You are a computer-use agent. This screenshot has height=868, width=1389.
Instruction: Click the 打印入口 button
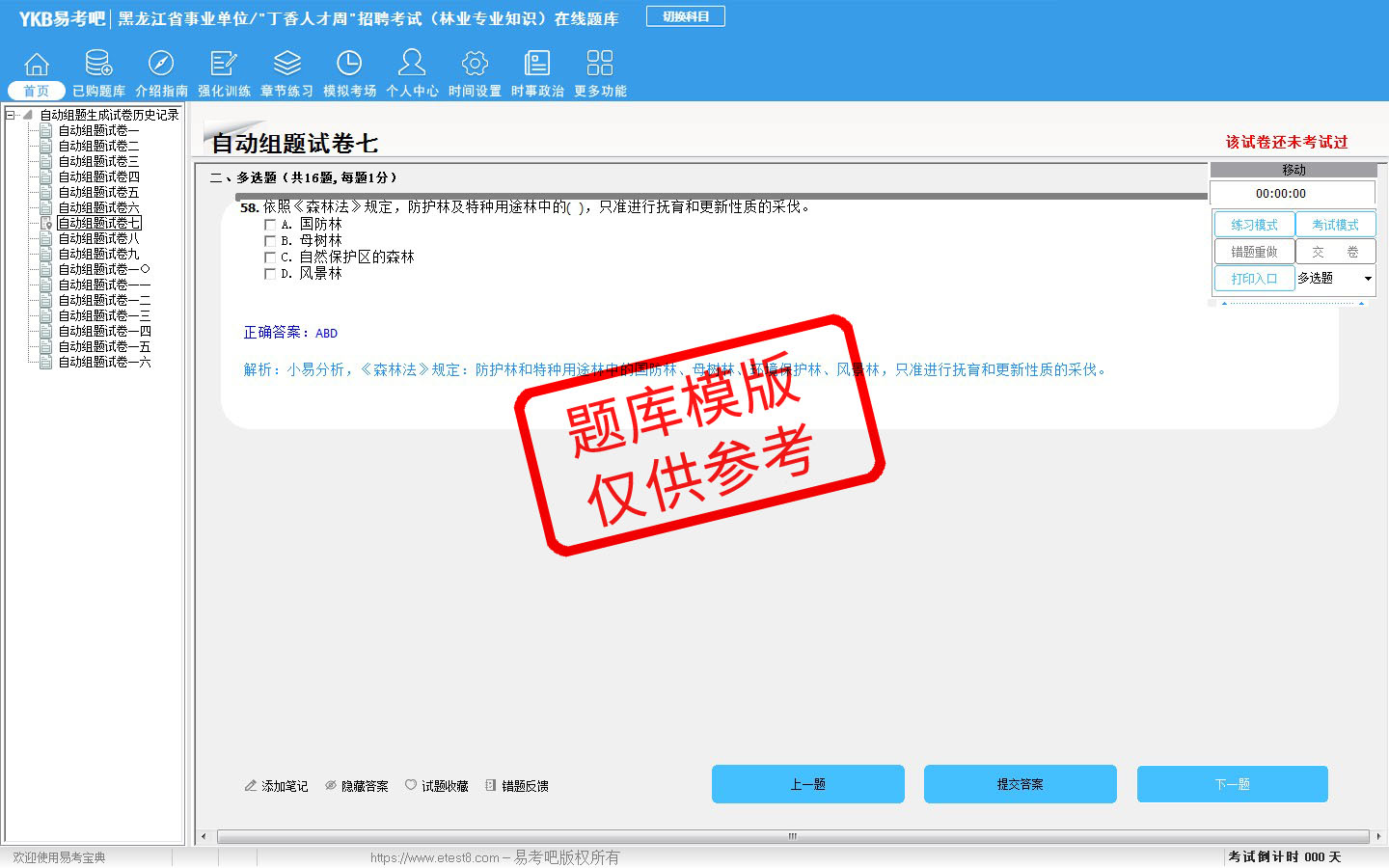coord(1254,279)
